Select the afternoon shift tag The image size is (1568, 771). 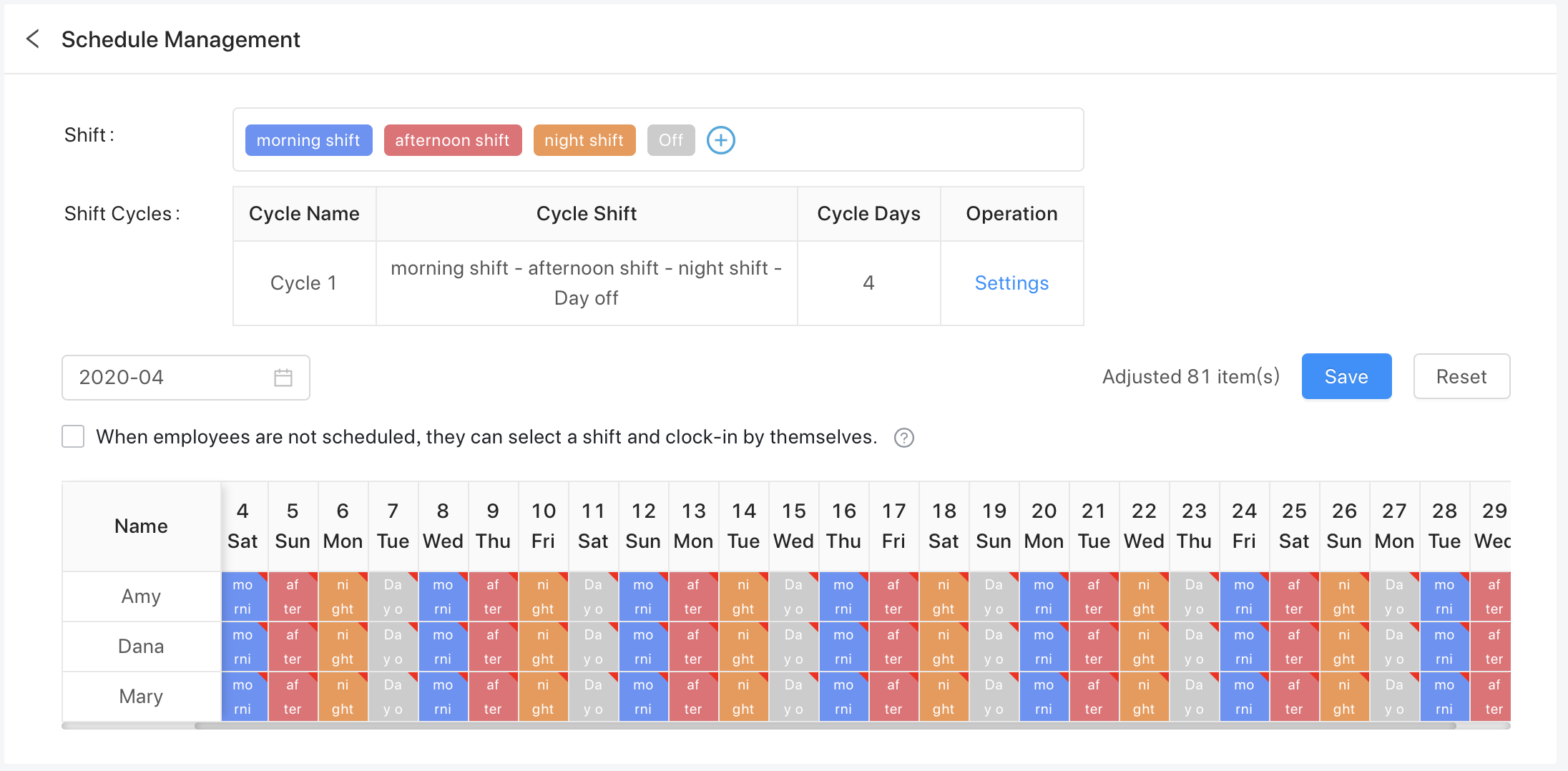click(x=452, y=140)
